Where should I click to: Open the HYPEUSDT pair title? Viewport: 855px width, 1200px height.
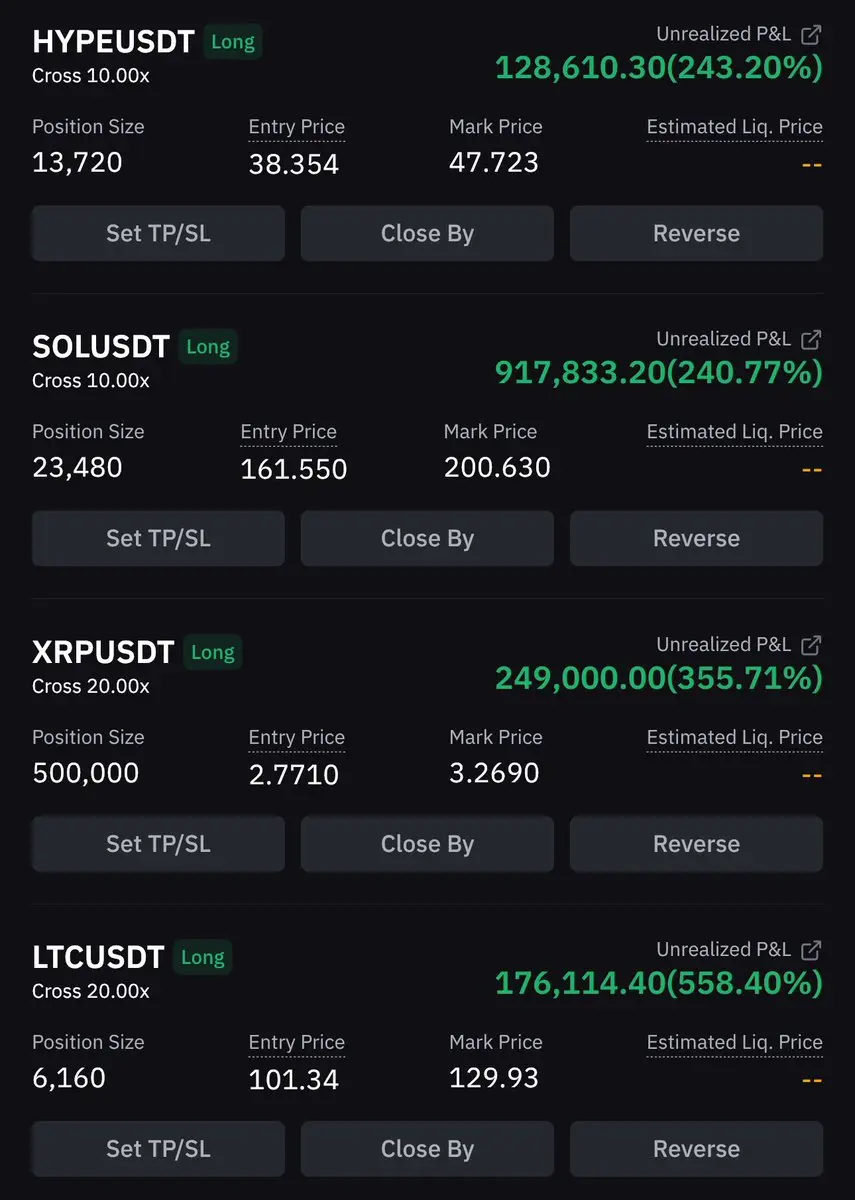(x=113, y=41)
